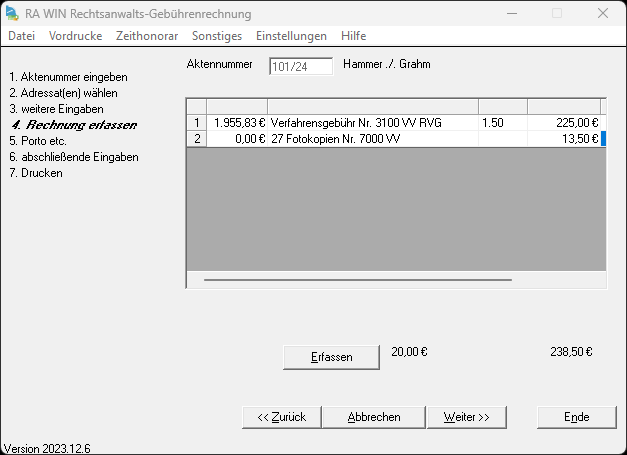This screenshot has width=627, height=455.
Task: Click the rate cell '1.50'
Action: point(503,123)
